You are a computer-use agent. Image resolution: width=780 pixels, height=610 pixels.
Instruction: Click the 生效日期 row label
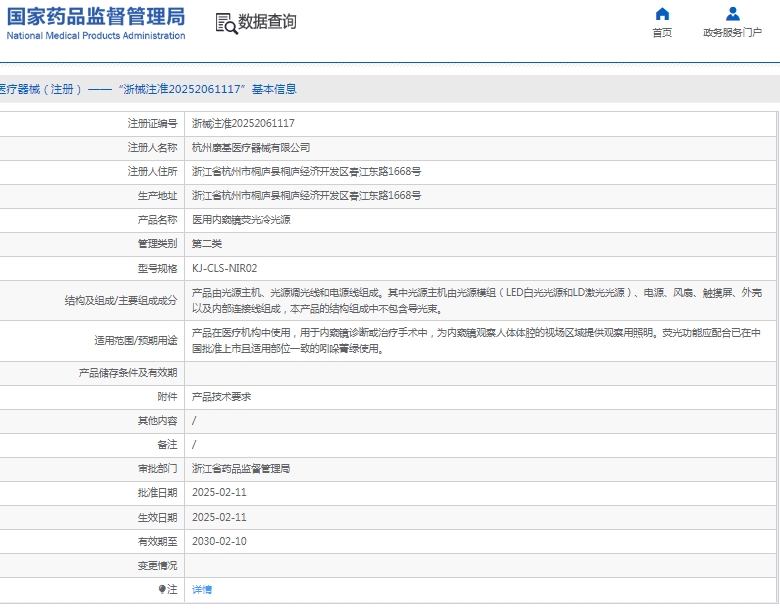pyautogui.click(x=157, y=517)
